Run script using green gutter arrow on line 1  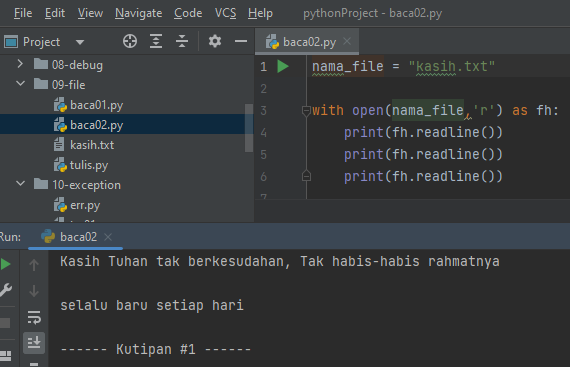coord(283,66)
